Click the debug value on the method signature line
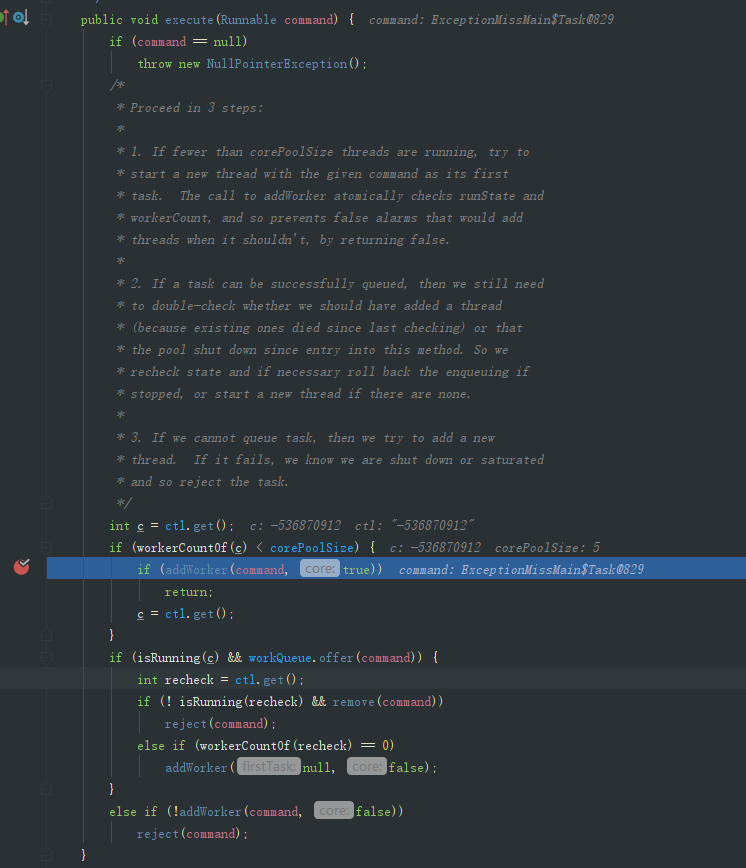The image size is (746, 868). [x=491, y=20]
